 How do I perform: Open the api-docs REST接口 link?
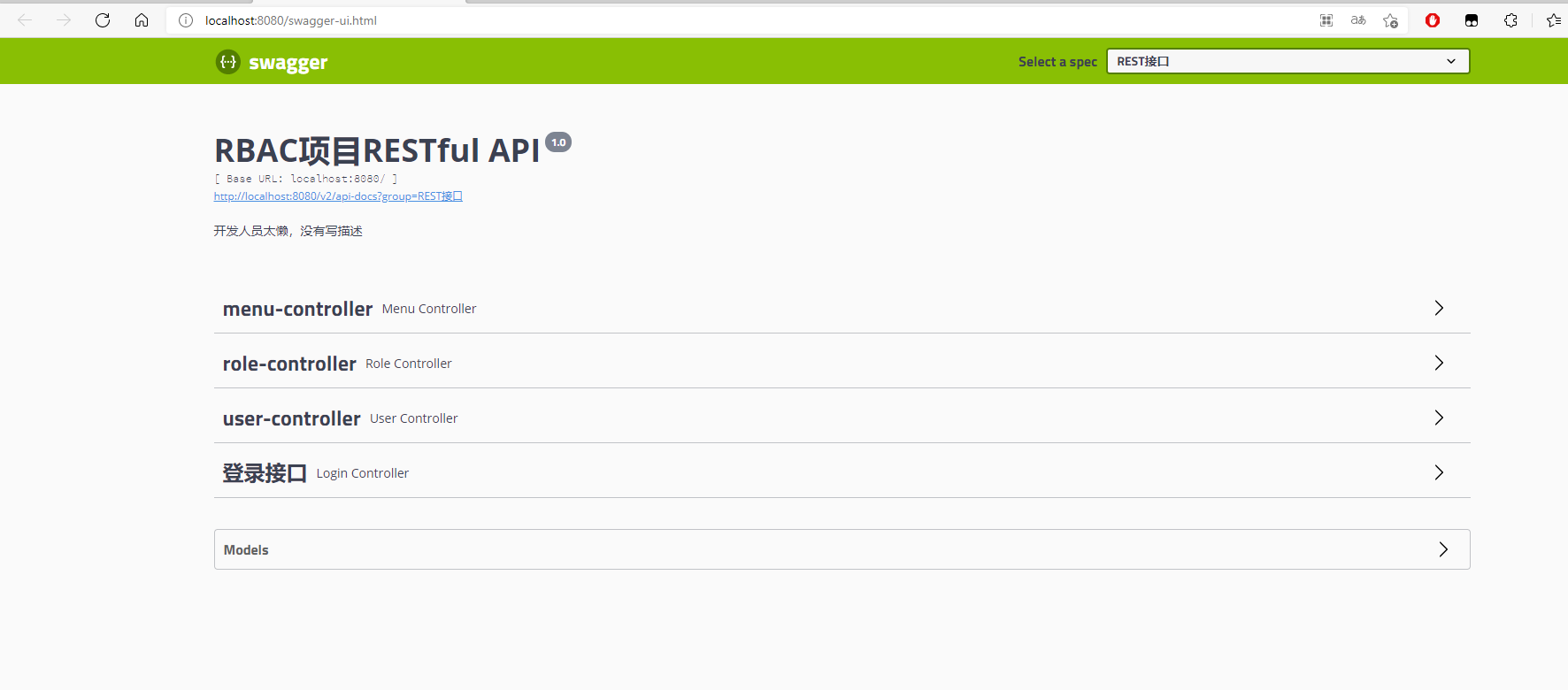(x=338, y=196)
